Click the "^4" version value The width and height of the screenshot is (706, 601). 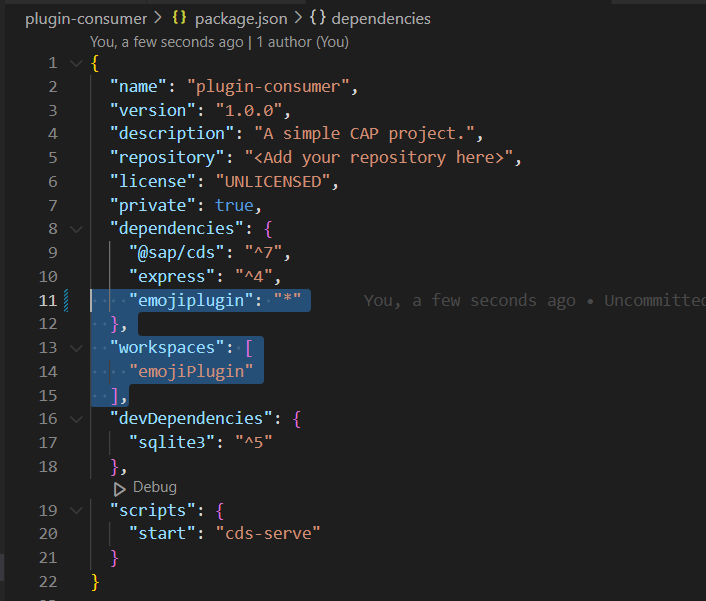pyautogui.click(x=254, y=276)
